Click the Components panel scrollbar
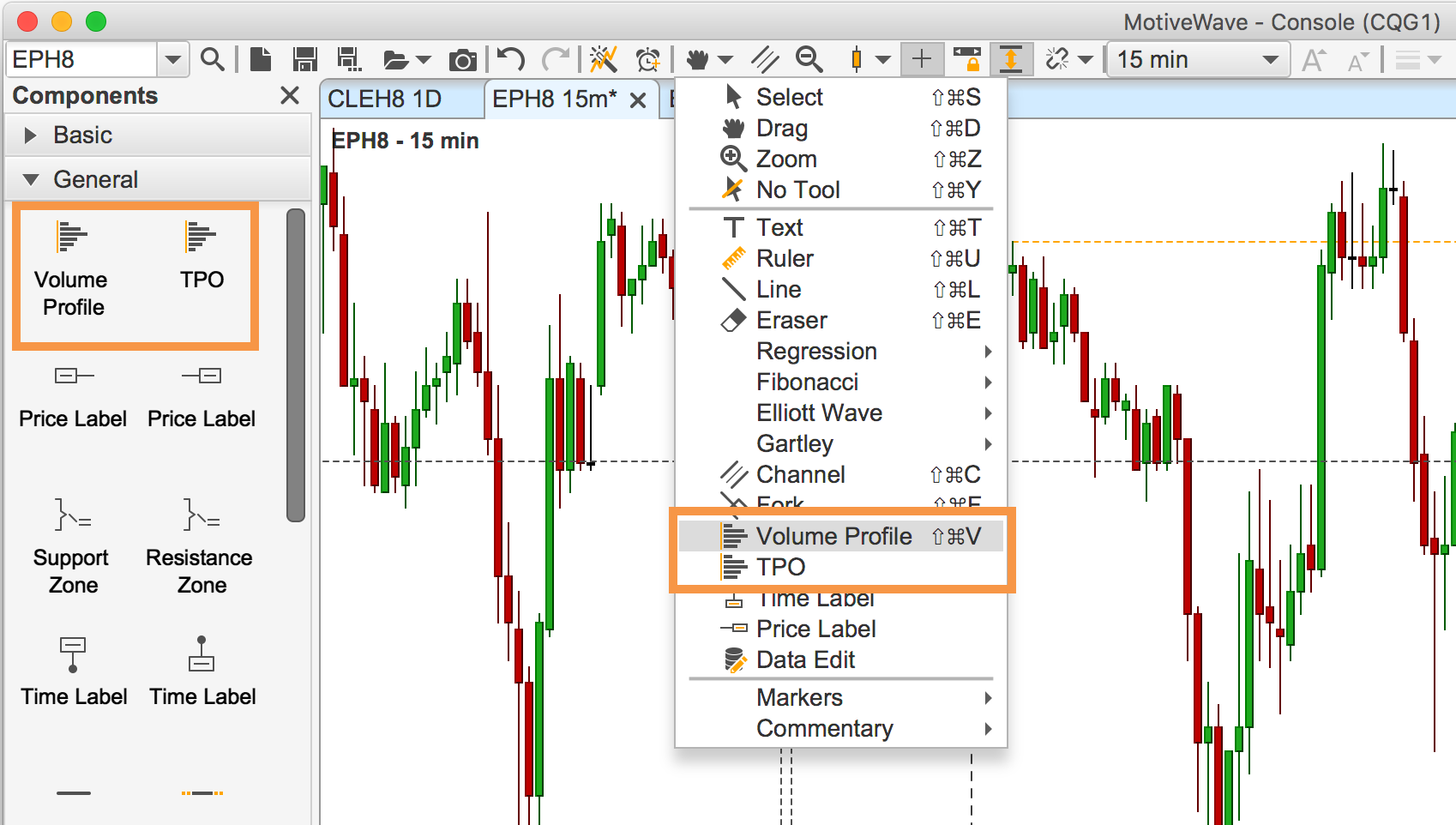This screenshot has height=825, width=1456. click(296, 364)
